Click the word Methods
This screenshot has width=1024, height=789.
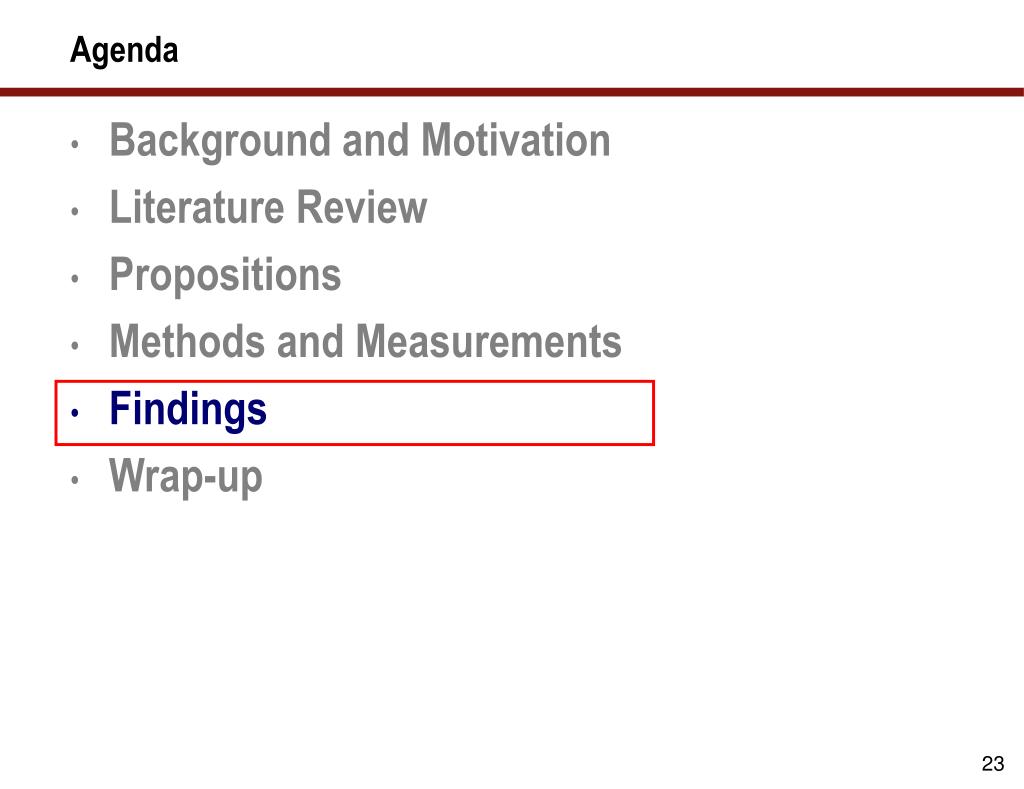tap(187, 341)
